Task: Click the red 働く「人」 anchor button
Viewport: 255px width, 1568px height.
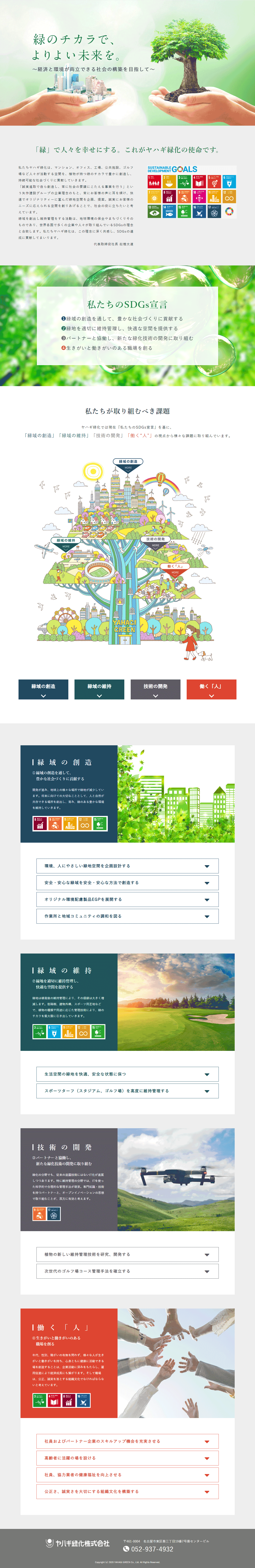Action: pyautogui.click(x=211, y=689)
